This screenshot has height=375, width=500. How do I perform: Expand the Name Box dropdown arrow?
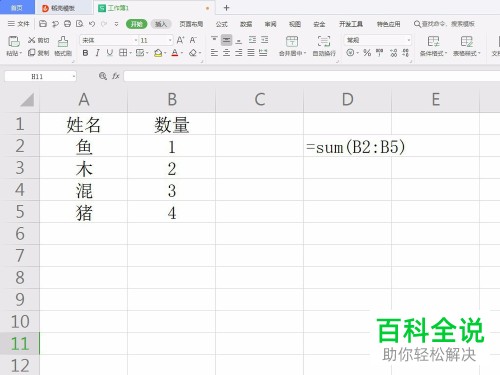(x=73, y=77)
